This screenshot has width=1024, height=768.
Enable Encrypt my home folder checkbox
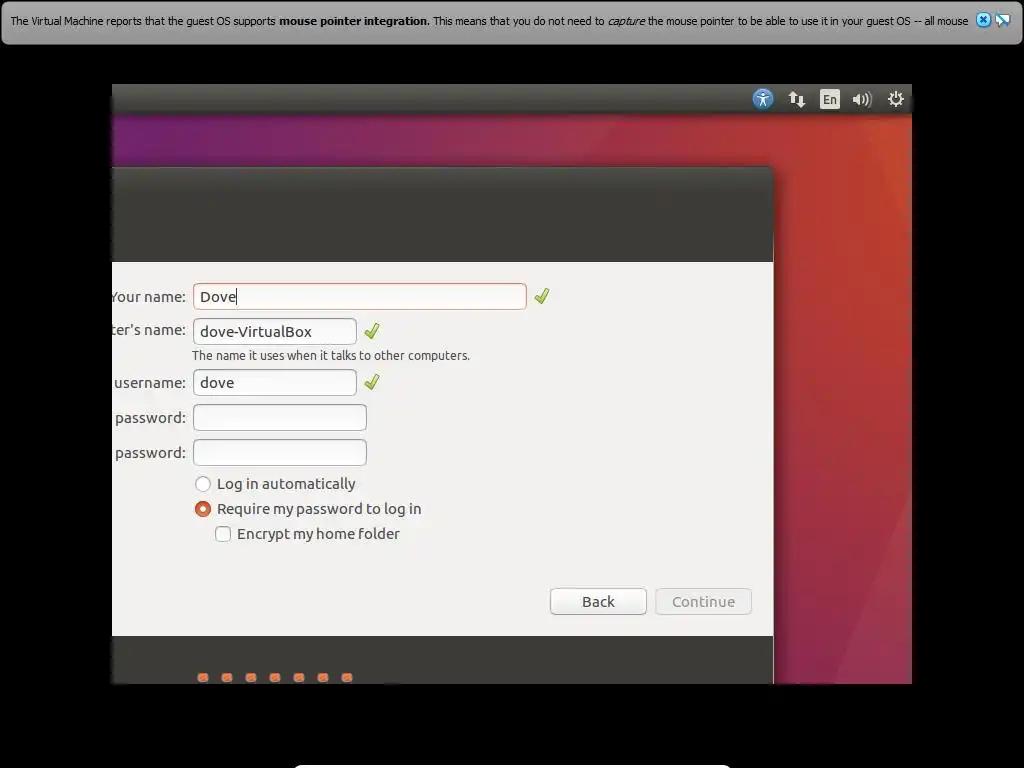tap(223, 534)
